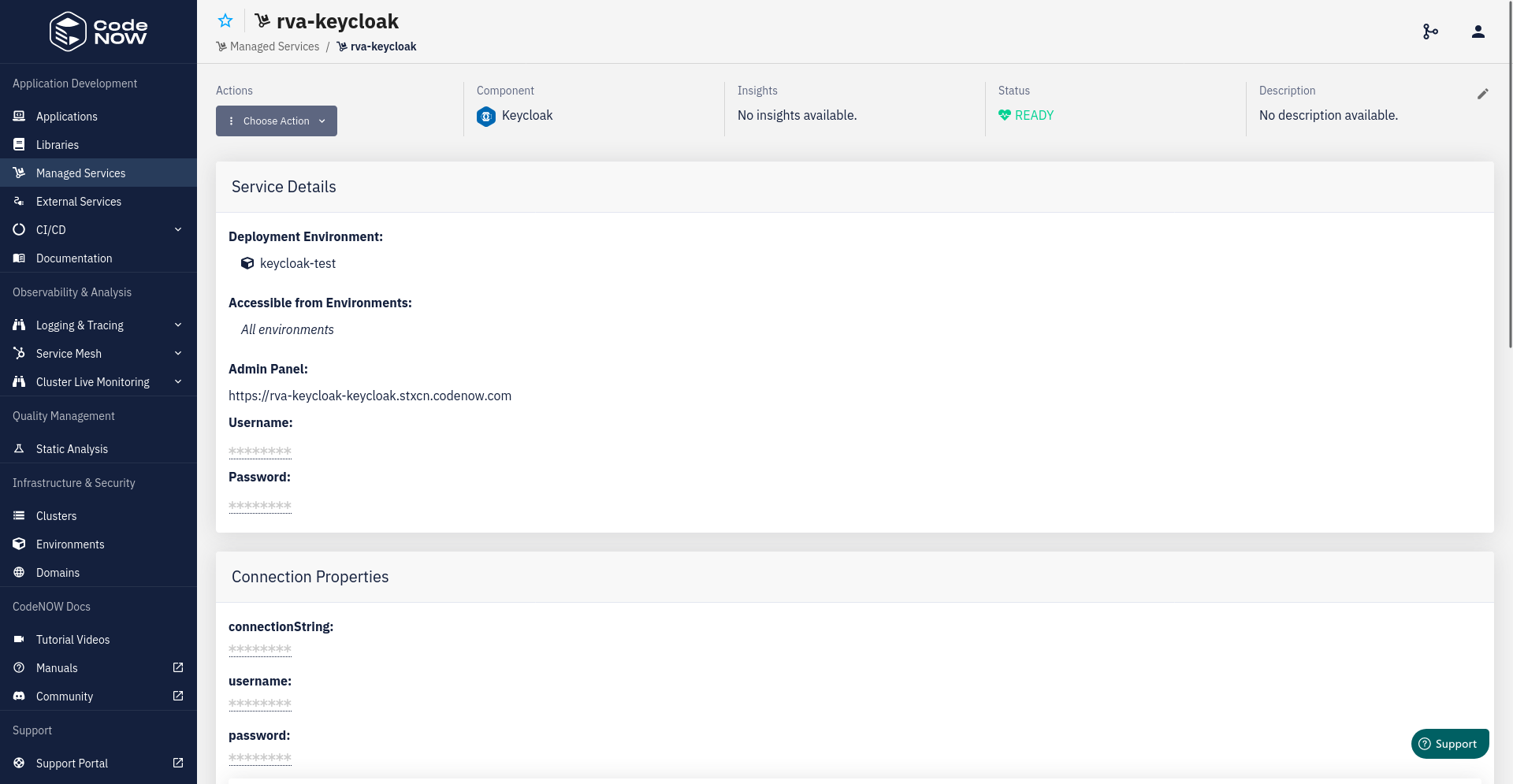Click the Manuals external link icon
Viewport: 1513px width, 784px height.
pyautogui.click(x=178, y=667)
